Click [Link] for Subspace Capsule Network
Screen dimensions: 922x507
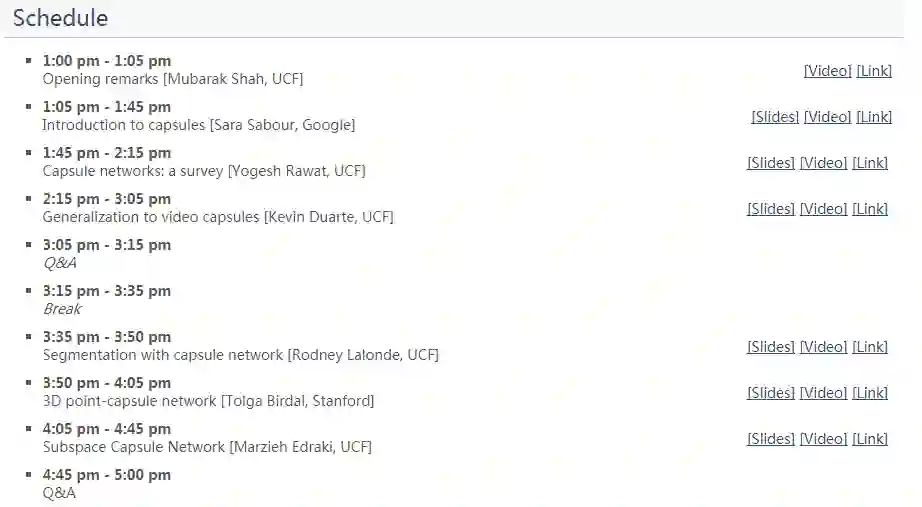point(870,439)
